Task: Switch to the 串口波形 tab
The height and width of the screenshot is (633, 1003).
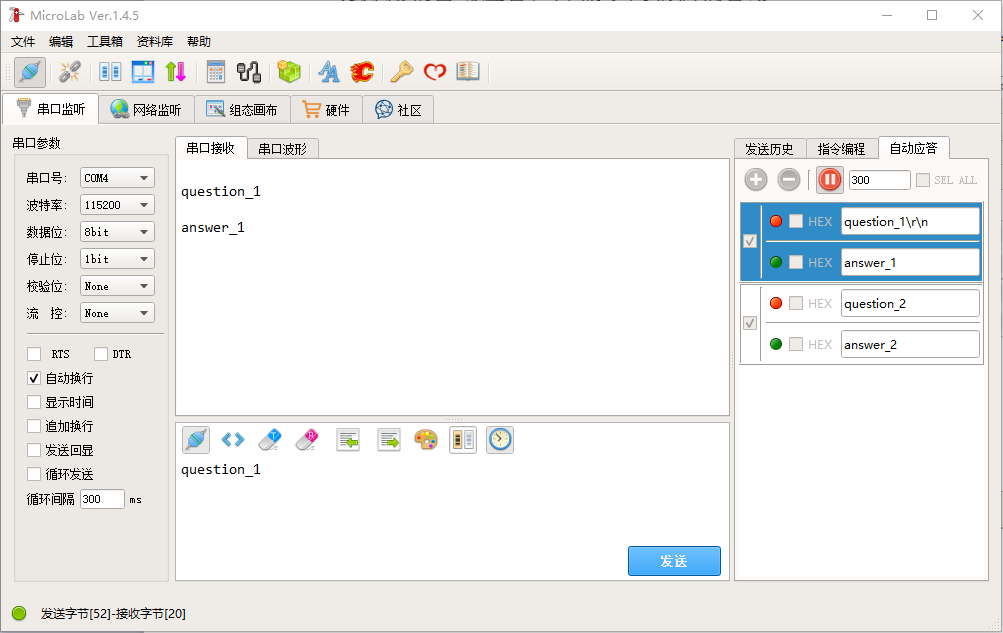Action: (x=283, y=149)
